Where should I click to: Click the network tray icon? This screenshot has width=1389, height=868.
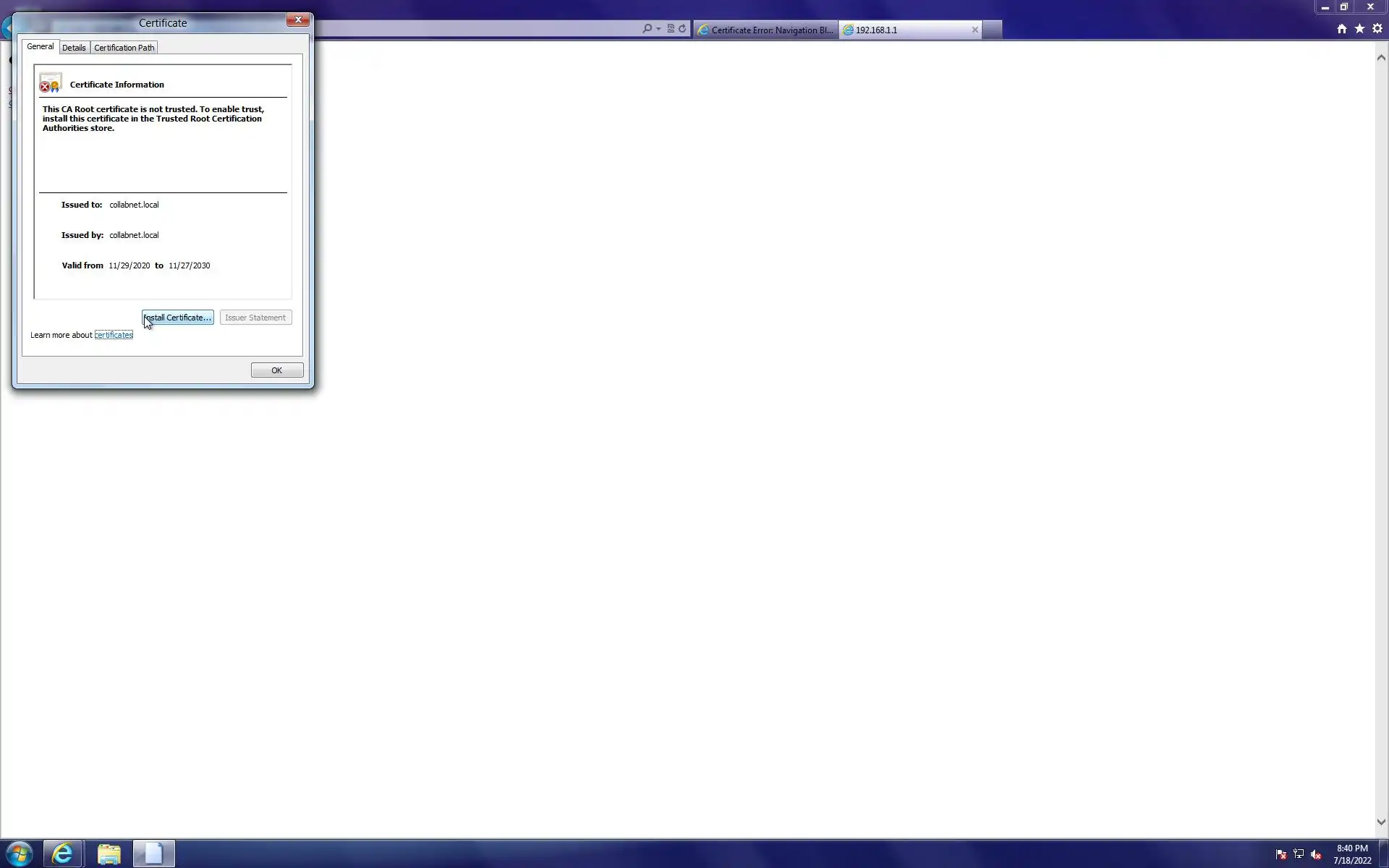pos(1299,854)
